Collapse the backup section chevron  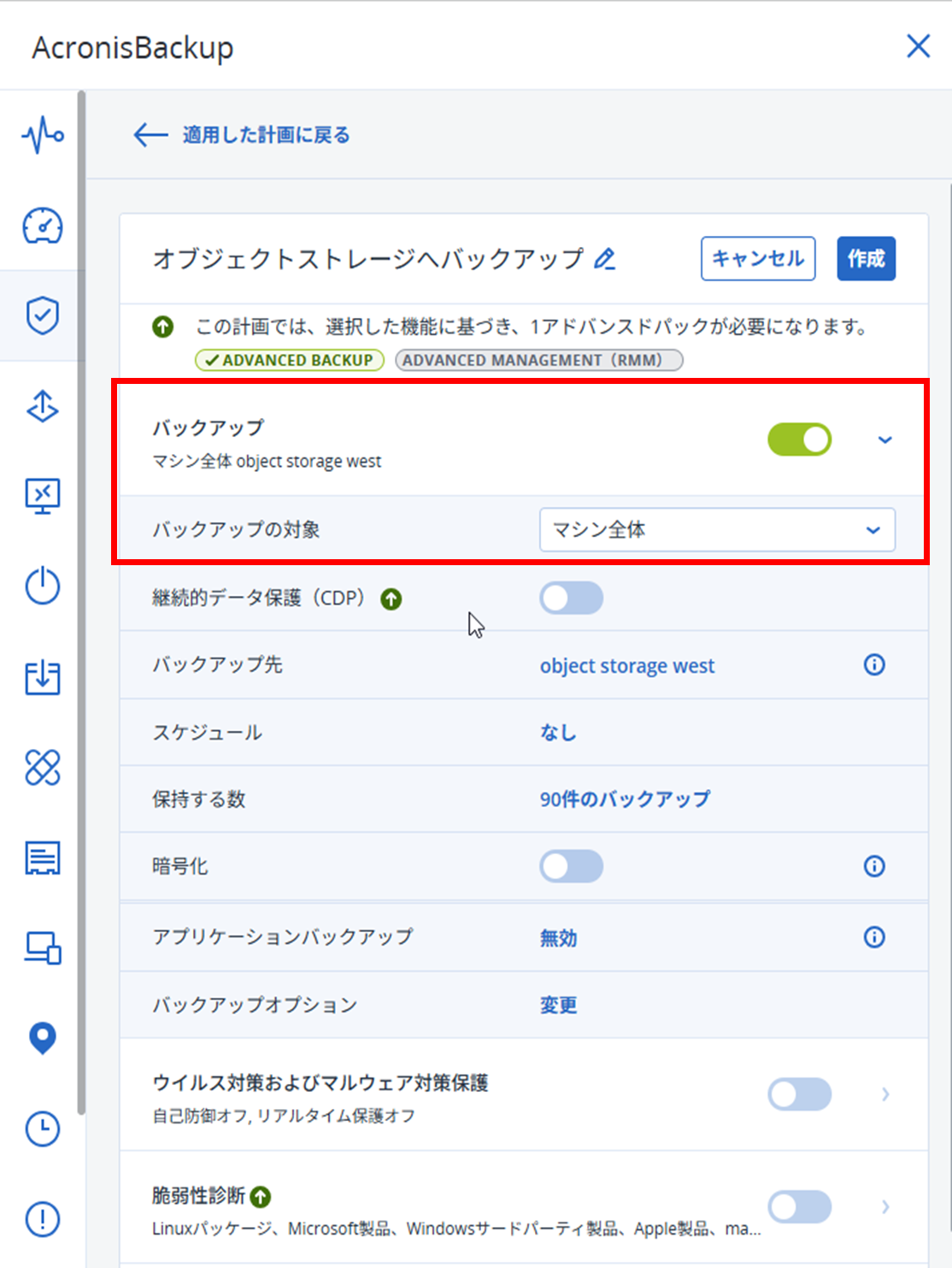pos(884,440)
